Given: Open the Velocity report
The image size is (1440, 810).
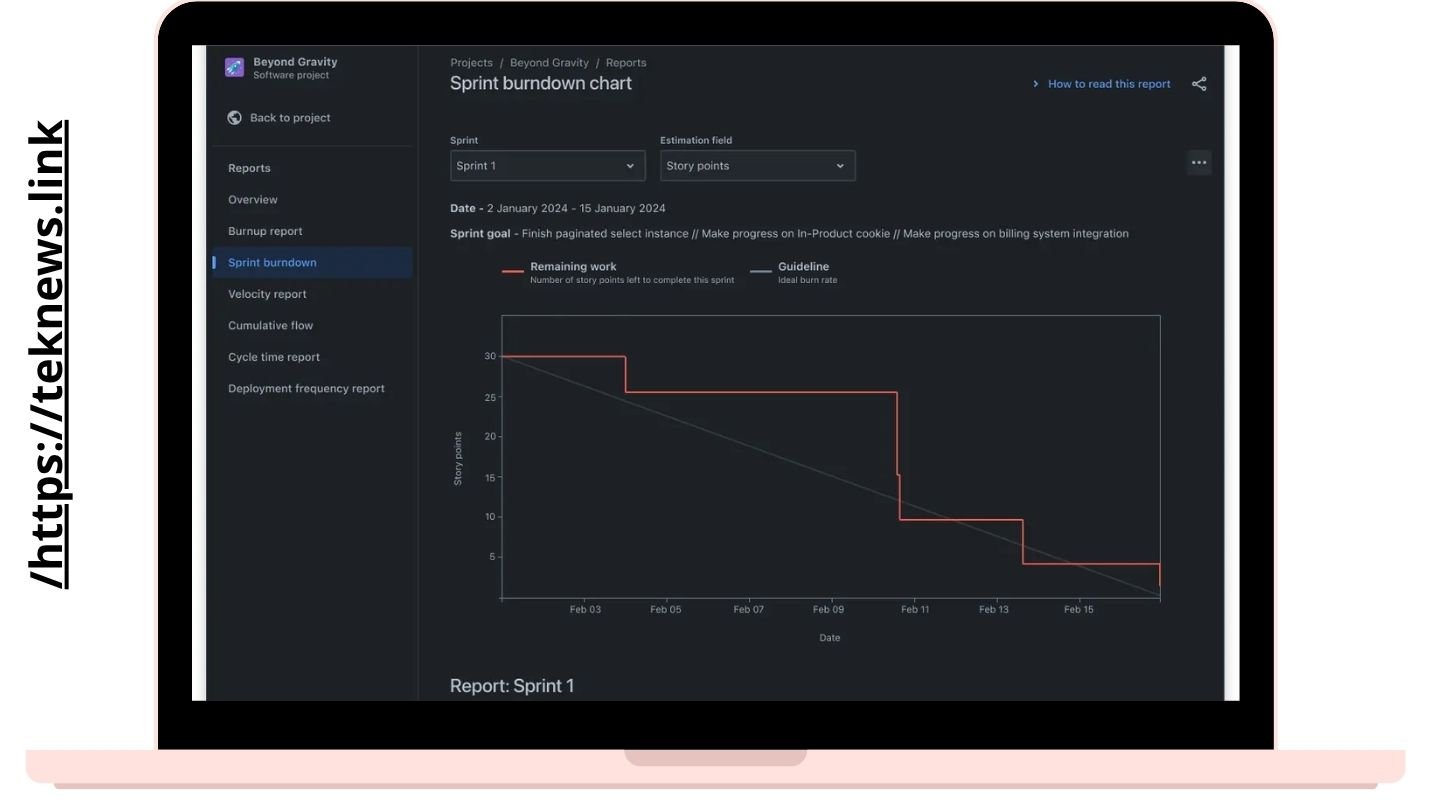Looking at the screenshot, I should click(267, 294).
